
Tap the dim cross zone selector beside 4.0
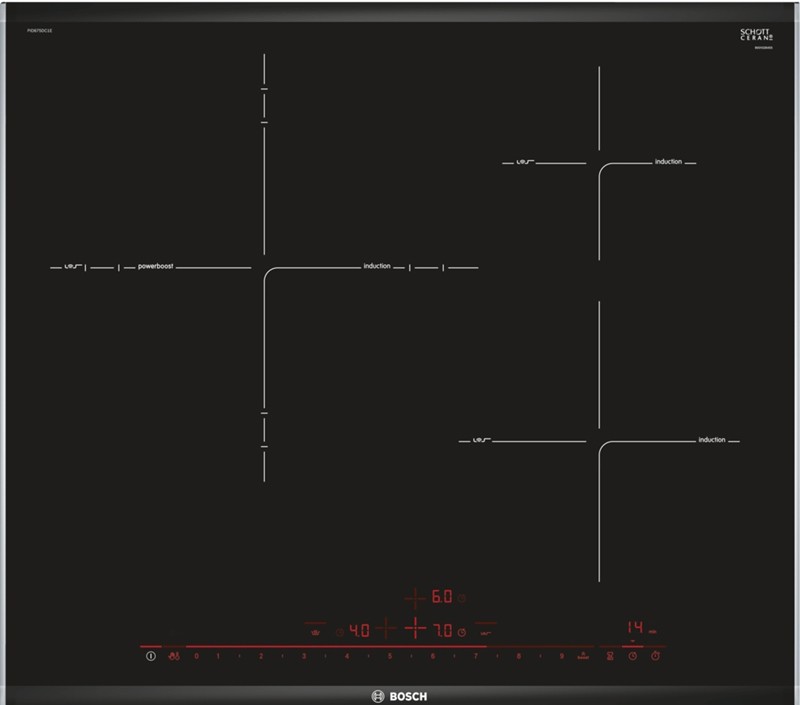click(386, 630)
